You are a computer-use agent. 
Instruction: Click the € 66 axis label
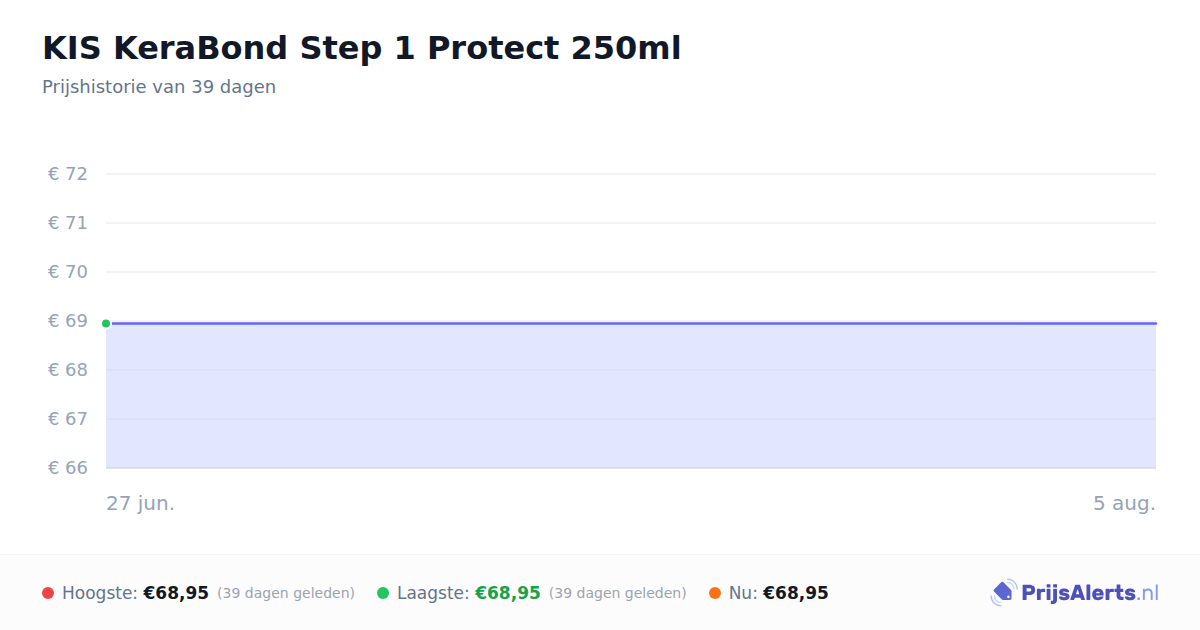coord(68,468)
